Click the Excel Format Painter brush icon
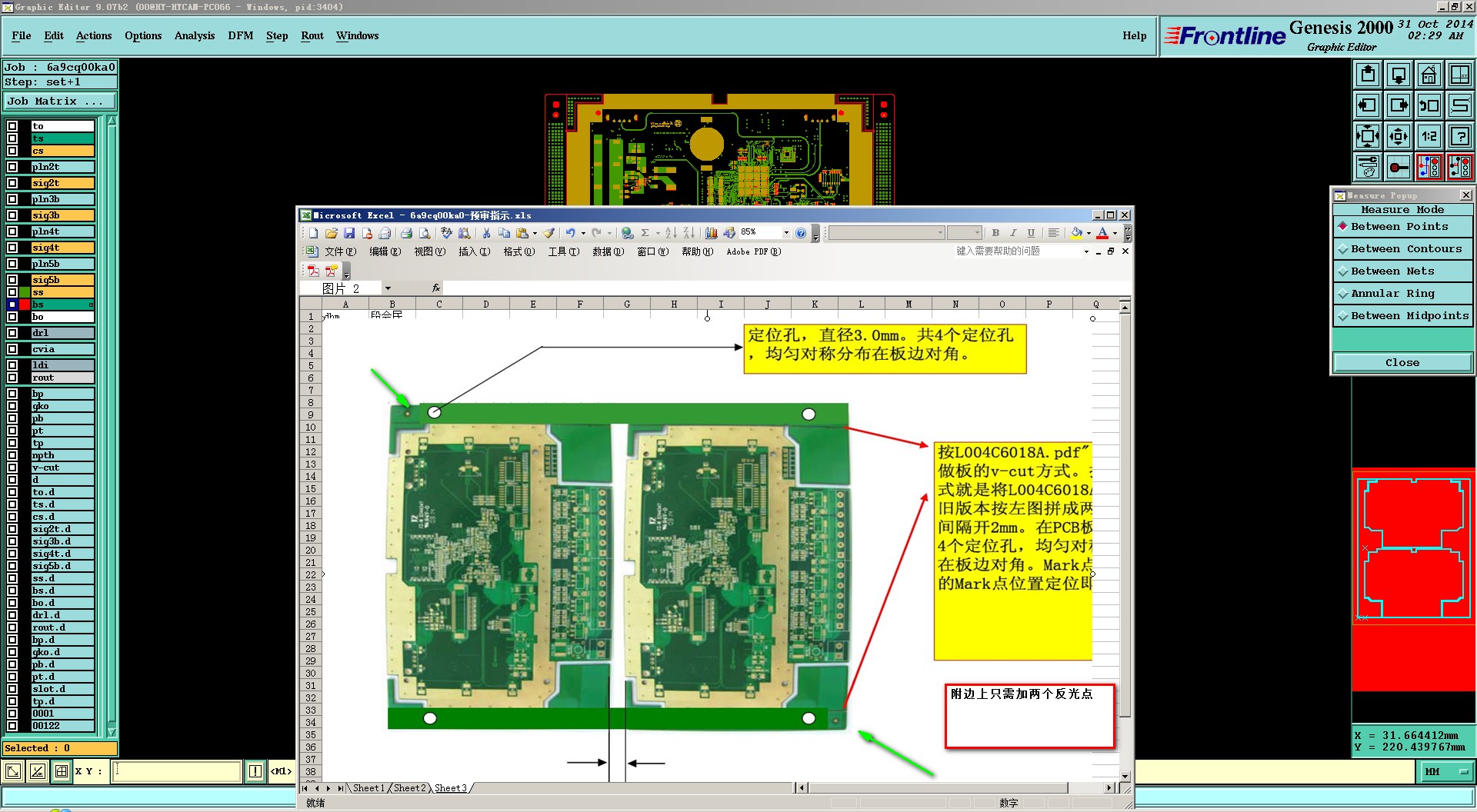 [x=548, y=233]
